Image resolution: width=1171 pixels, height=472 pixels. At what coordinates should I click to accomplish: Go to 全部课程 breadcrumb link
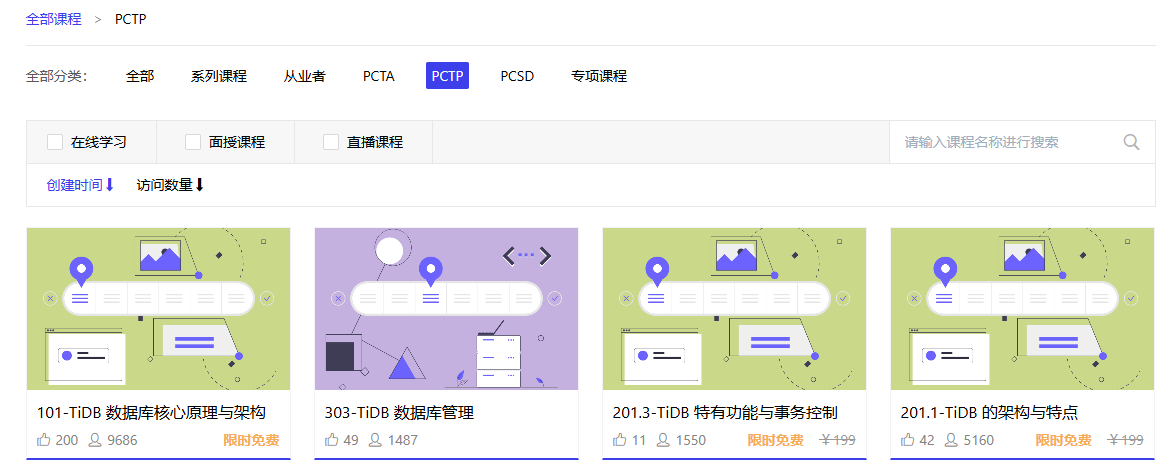[54, 19]
